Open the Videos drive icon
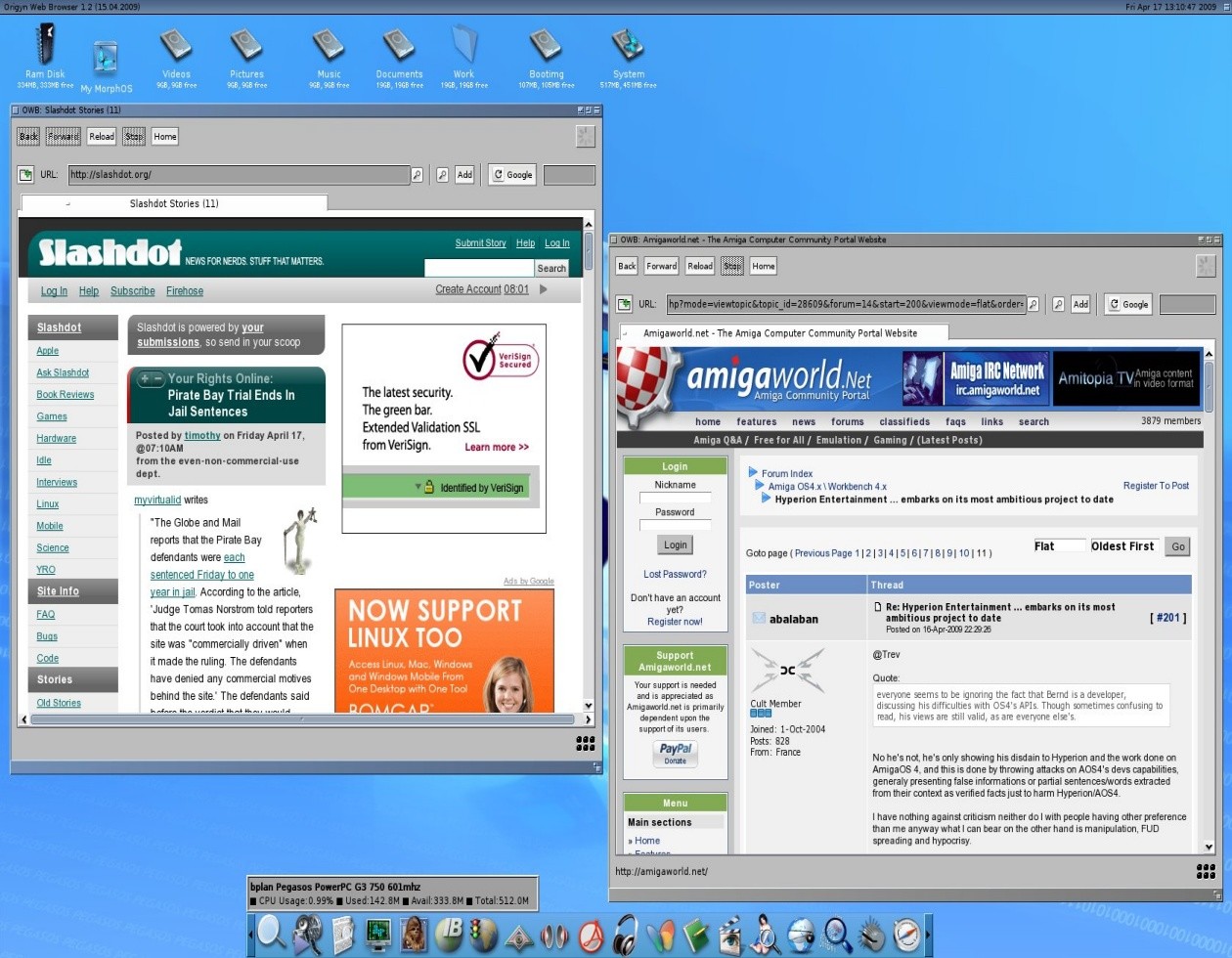The height and width of the screenshot is (958, 1232). tap(176, 46)
